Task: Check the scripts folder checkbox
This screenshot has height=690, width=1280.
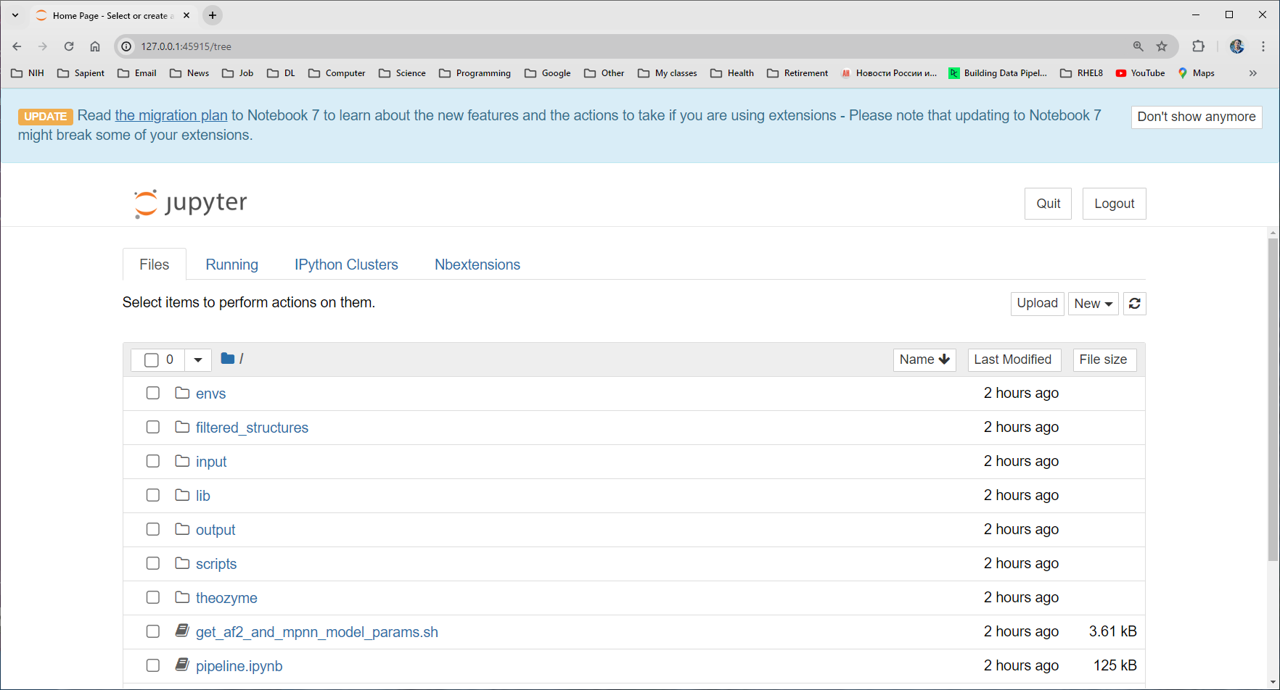Action: coord(153,563)
